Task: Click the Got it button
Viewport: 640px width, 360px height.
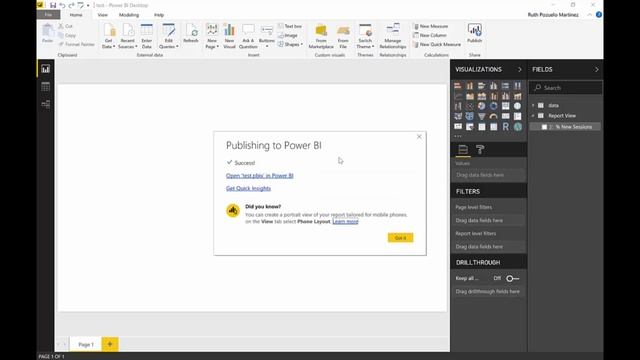Action: [400, 238]
